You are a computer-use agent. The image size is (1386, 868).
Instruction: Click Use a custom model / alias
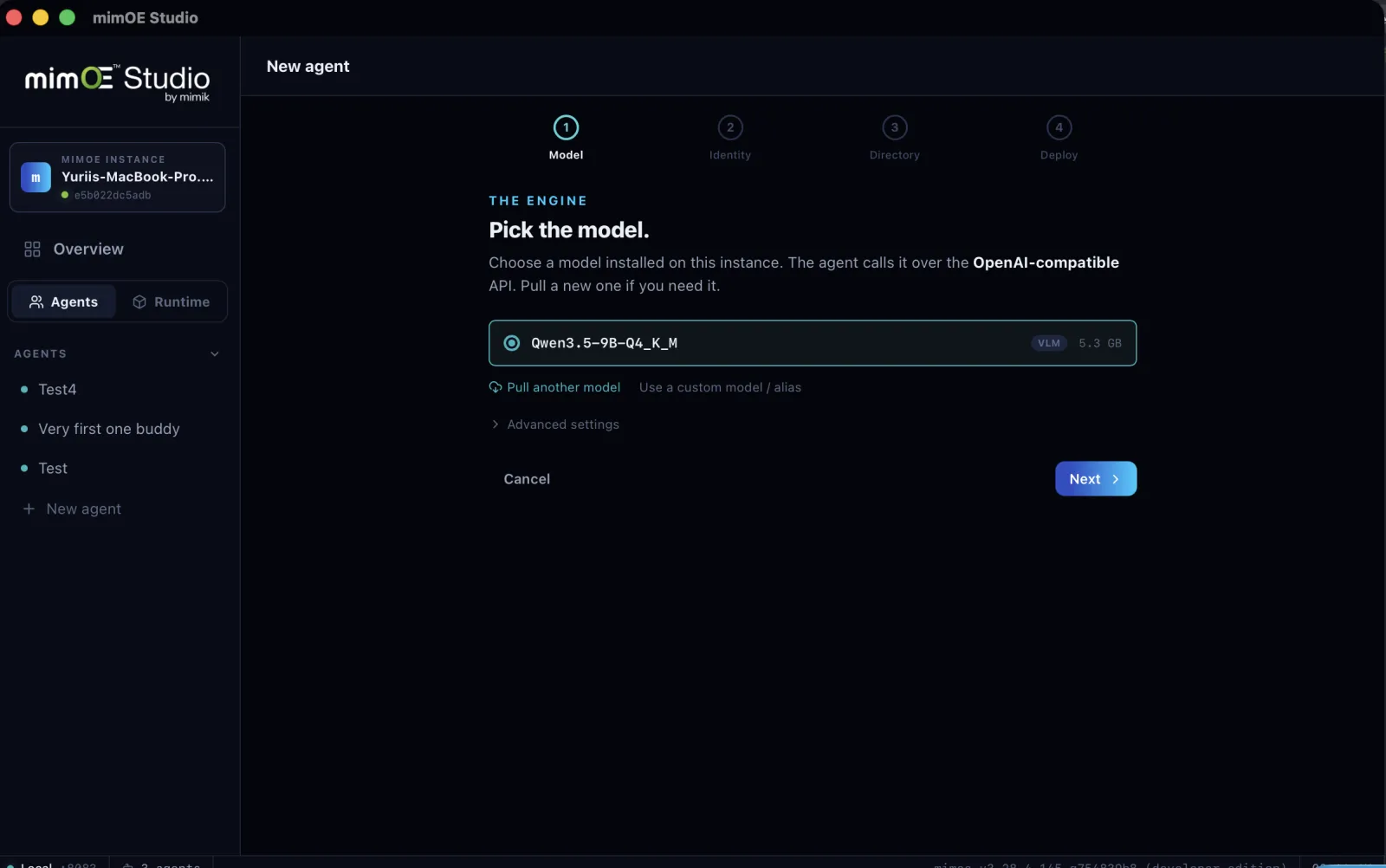click(x=720, y=387)
